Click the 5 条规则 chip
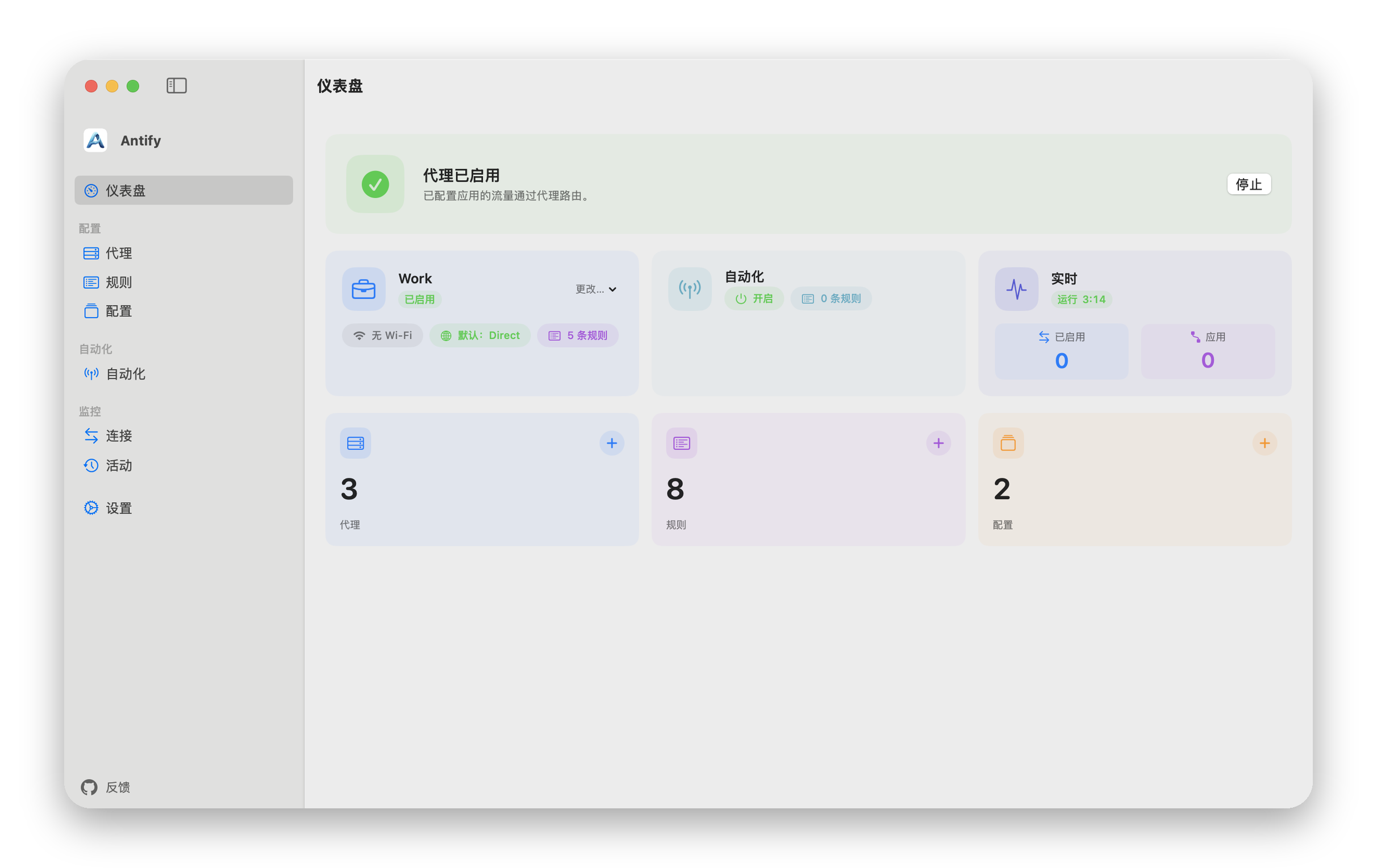This screenshot has width=1377, height=868. (578, 336)
